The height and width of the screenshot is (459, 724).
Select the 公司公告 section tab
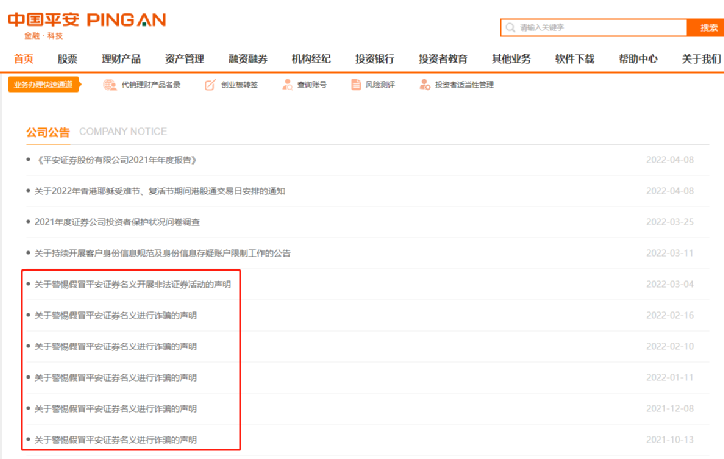48,133
